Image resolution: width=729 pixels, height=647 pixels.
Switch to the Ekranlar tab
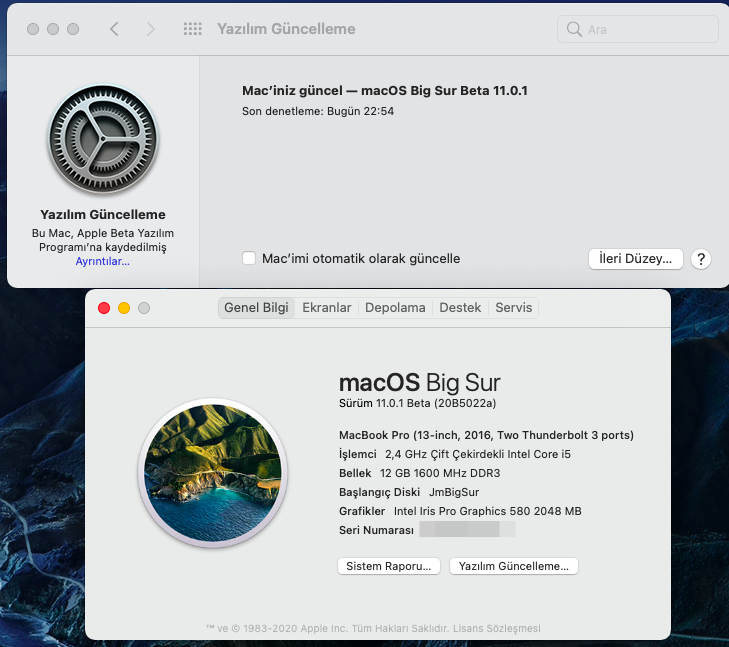(x=327, y=308)
